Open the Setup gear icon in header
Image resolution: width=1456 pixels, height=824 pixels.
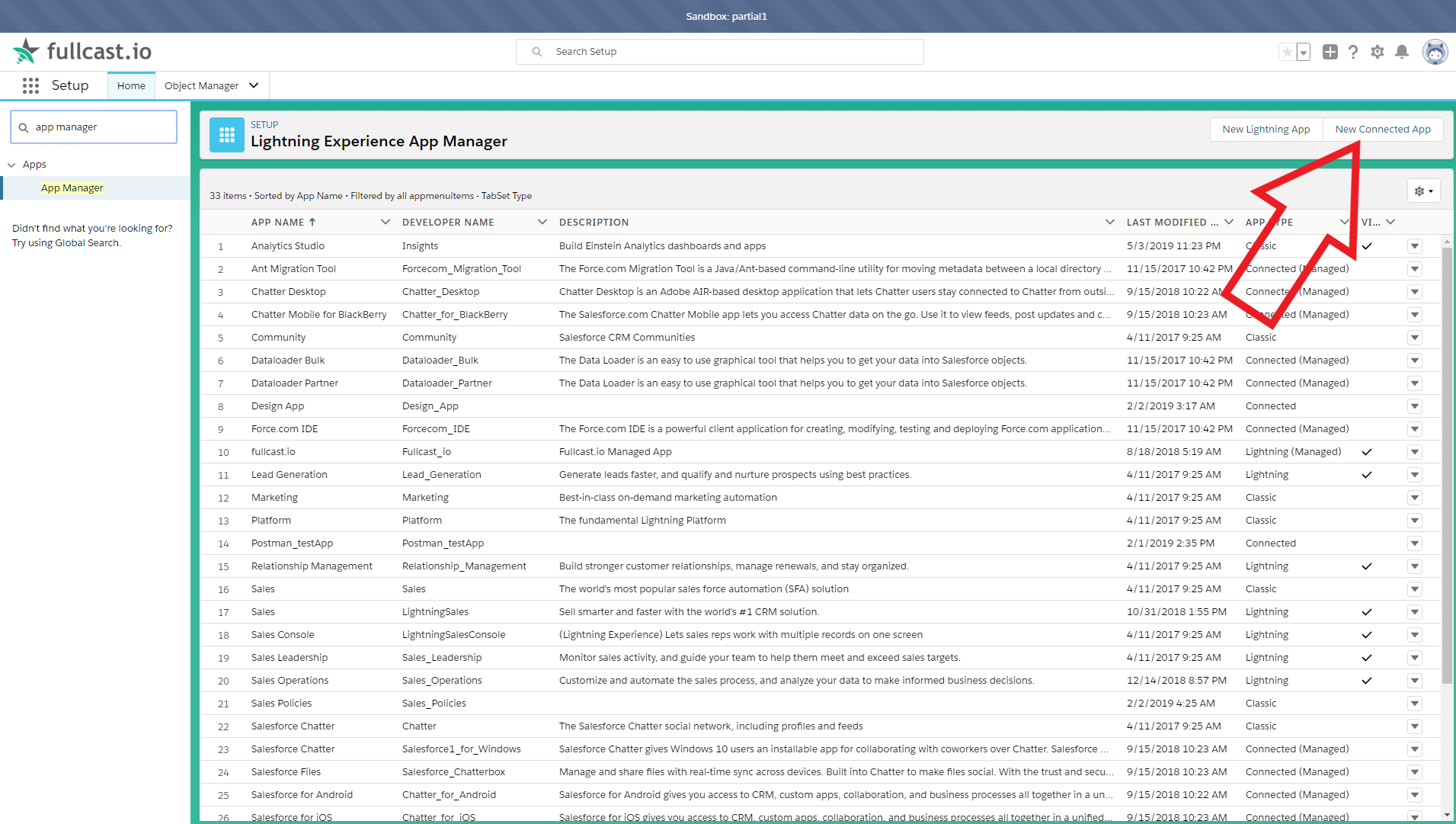1378,52
